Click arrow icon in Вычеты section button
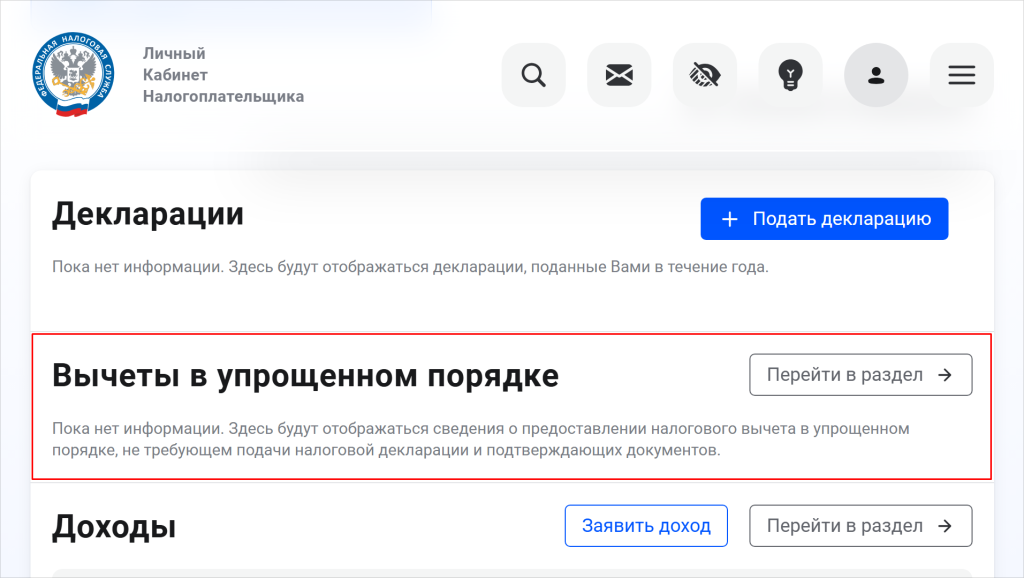This screenshot has width=1024, height=578. pyautogui.click(x=944, y=375)
